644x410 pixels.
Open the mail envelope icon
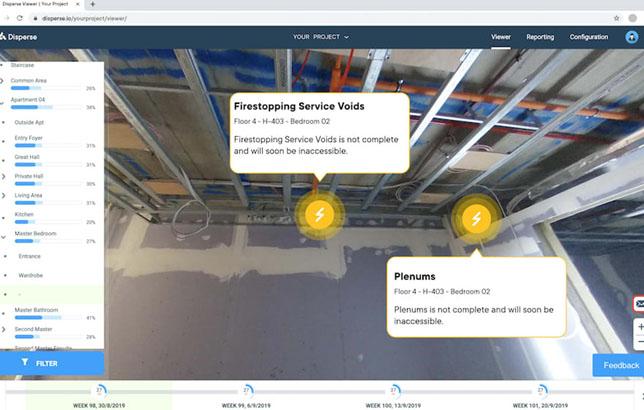pos(638,303)
